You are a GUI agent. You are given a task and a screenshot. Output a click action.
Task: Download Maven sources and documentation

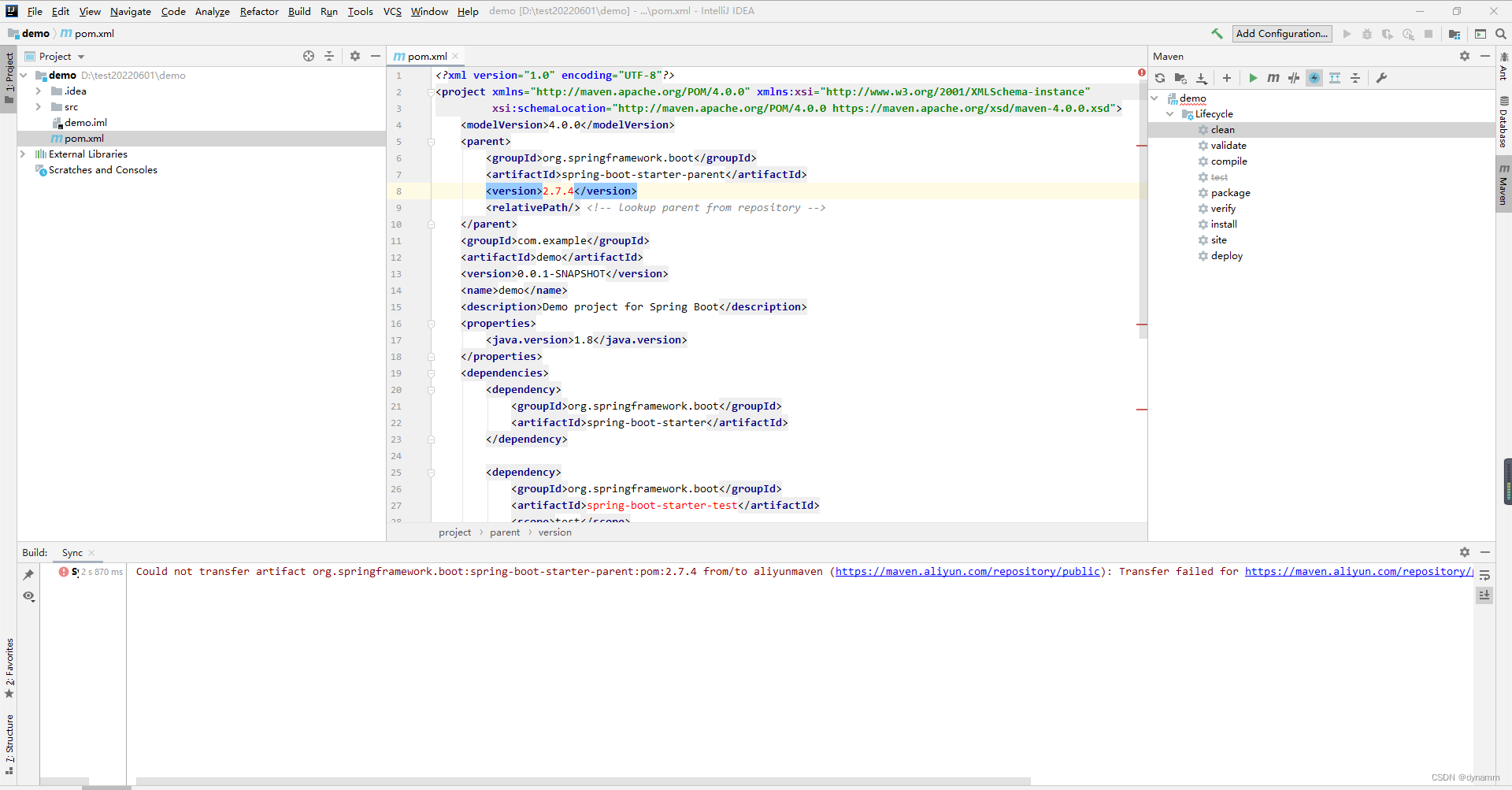coord(1201,78)
